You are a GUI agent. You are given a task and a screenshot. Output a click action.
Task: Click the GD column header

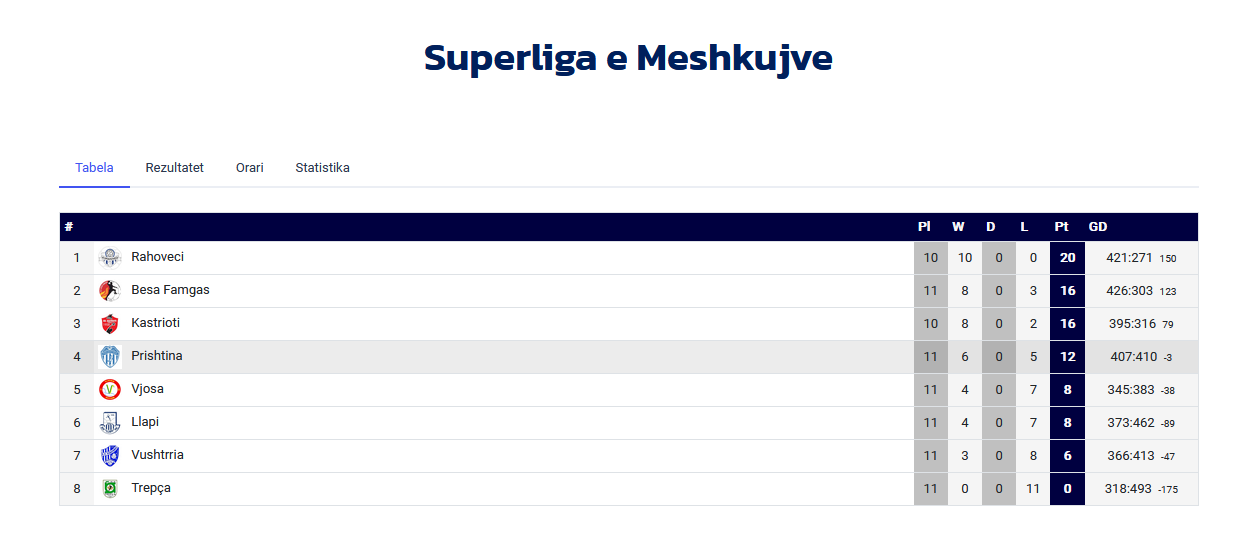click(x=1098, y=227)
